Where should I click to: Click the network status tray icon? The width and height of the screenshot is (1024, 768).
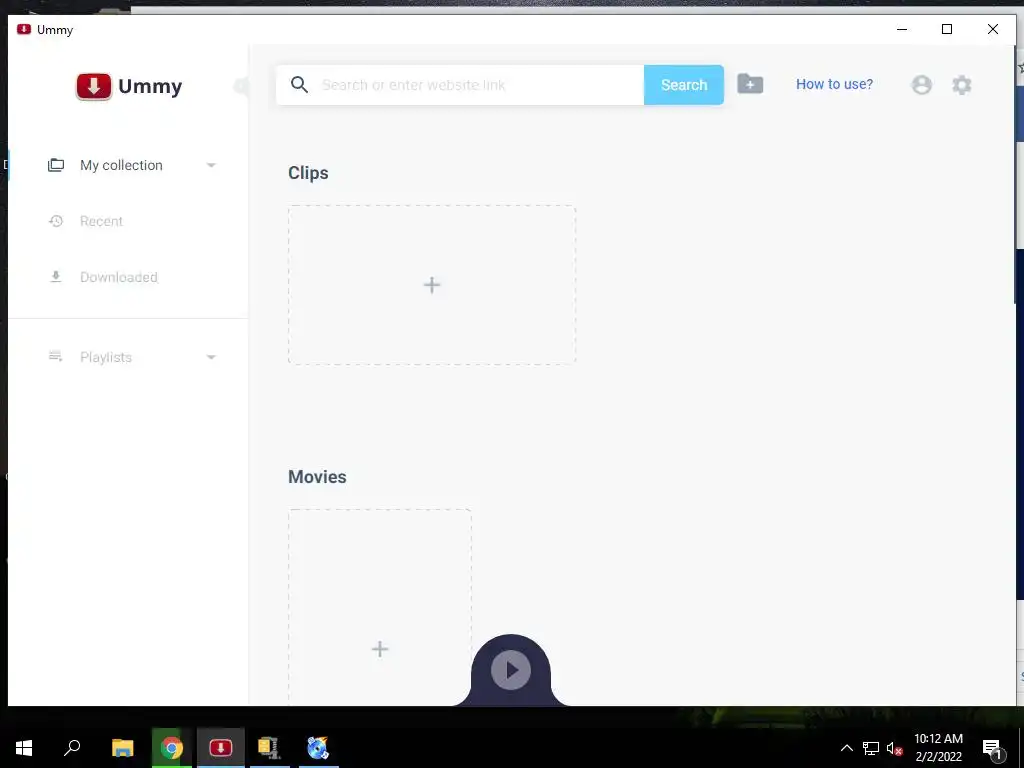pos(871,748)
